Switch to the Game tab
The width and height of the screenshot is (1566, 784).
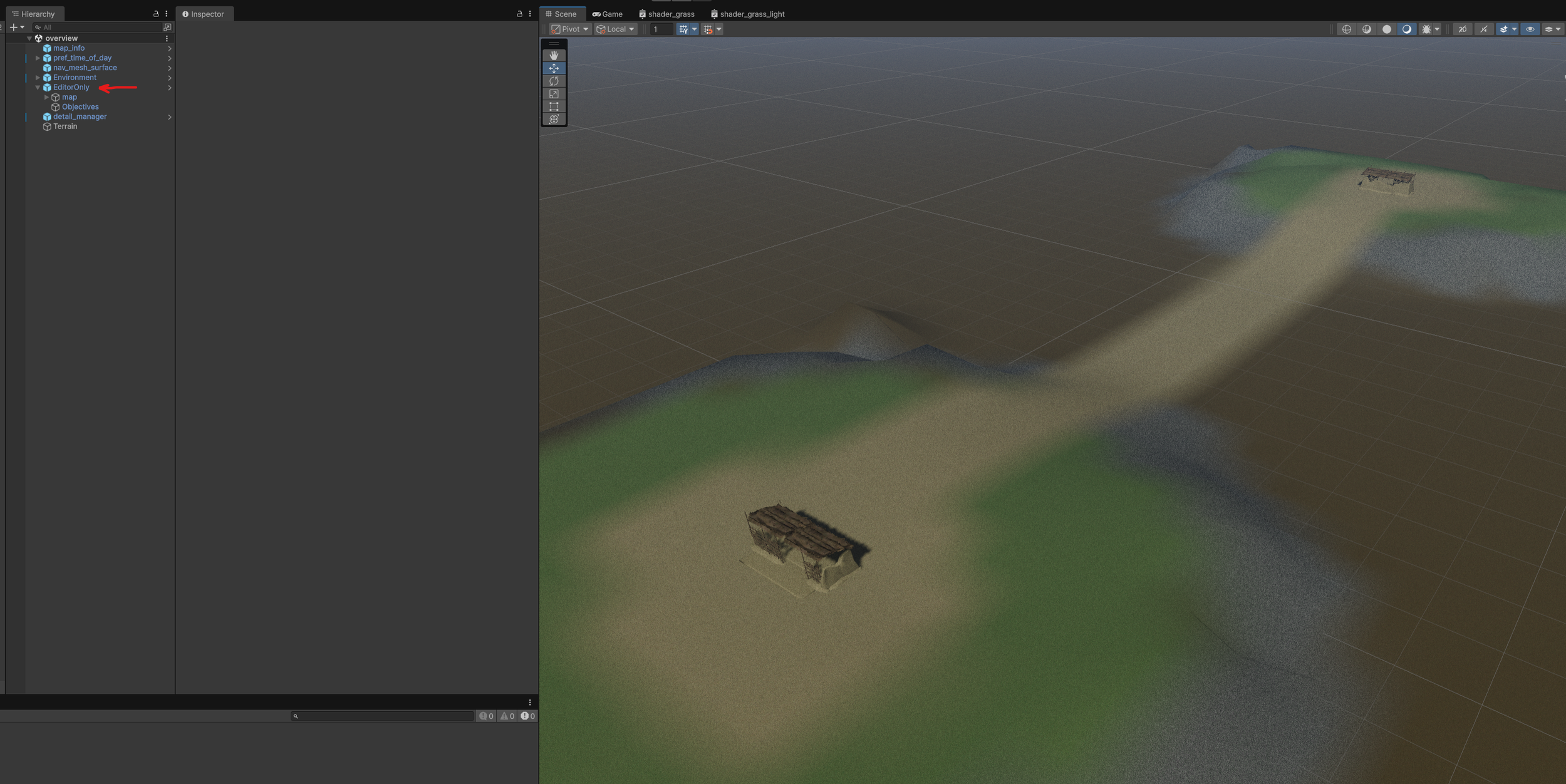coord(607,14)
